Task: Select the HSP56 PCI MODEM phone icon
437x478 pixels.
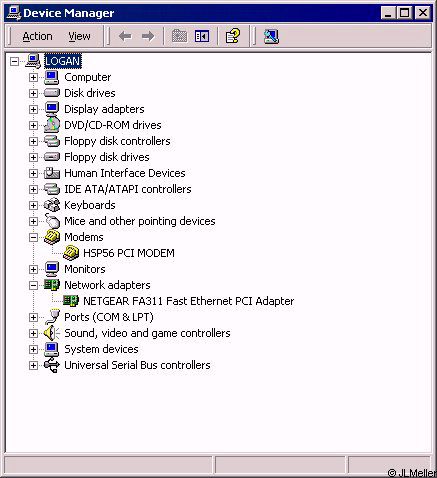Action: pyautogui.click(x=71, y=253)
